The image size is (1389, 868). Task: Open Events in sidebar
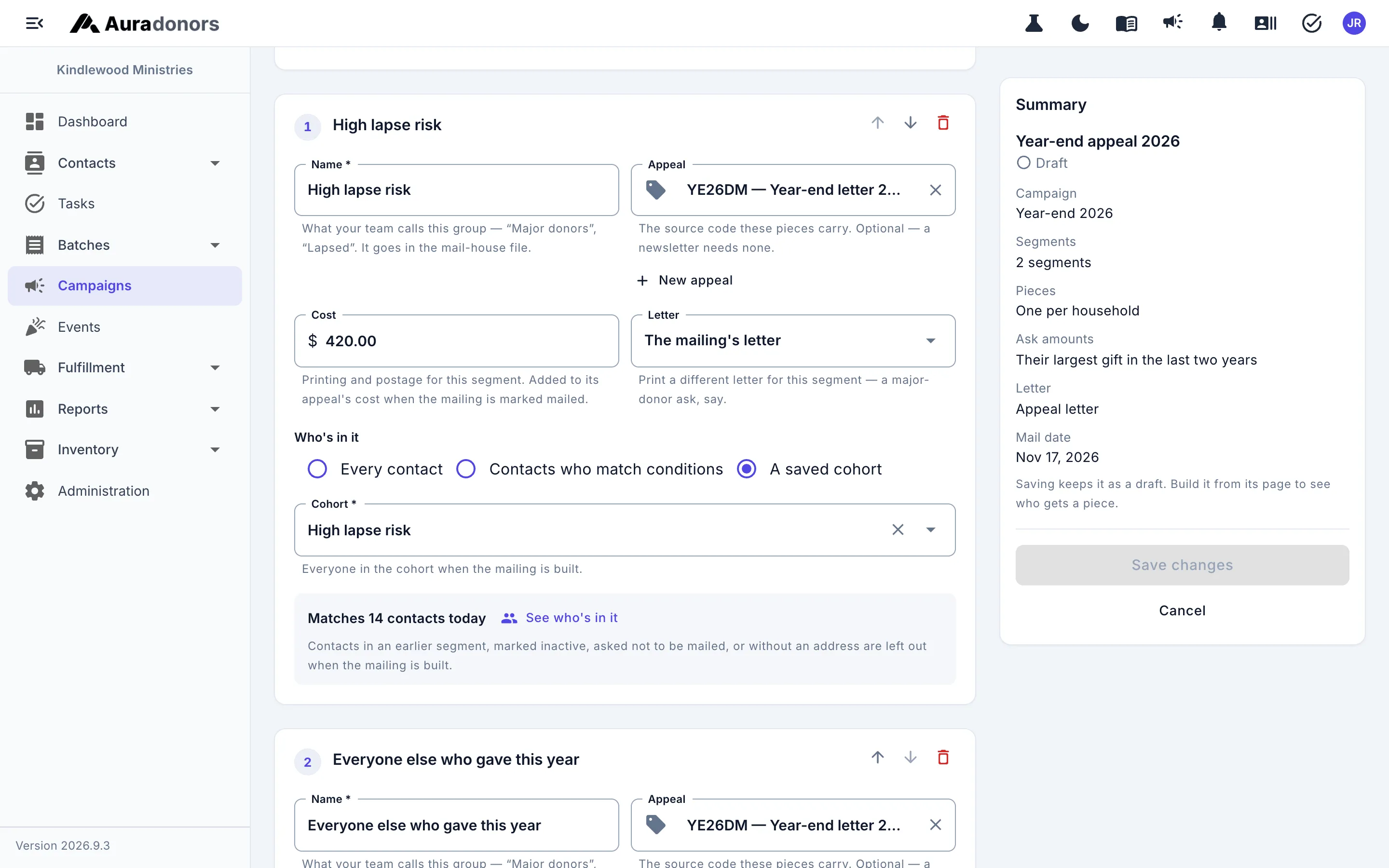point(124,326)
